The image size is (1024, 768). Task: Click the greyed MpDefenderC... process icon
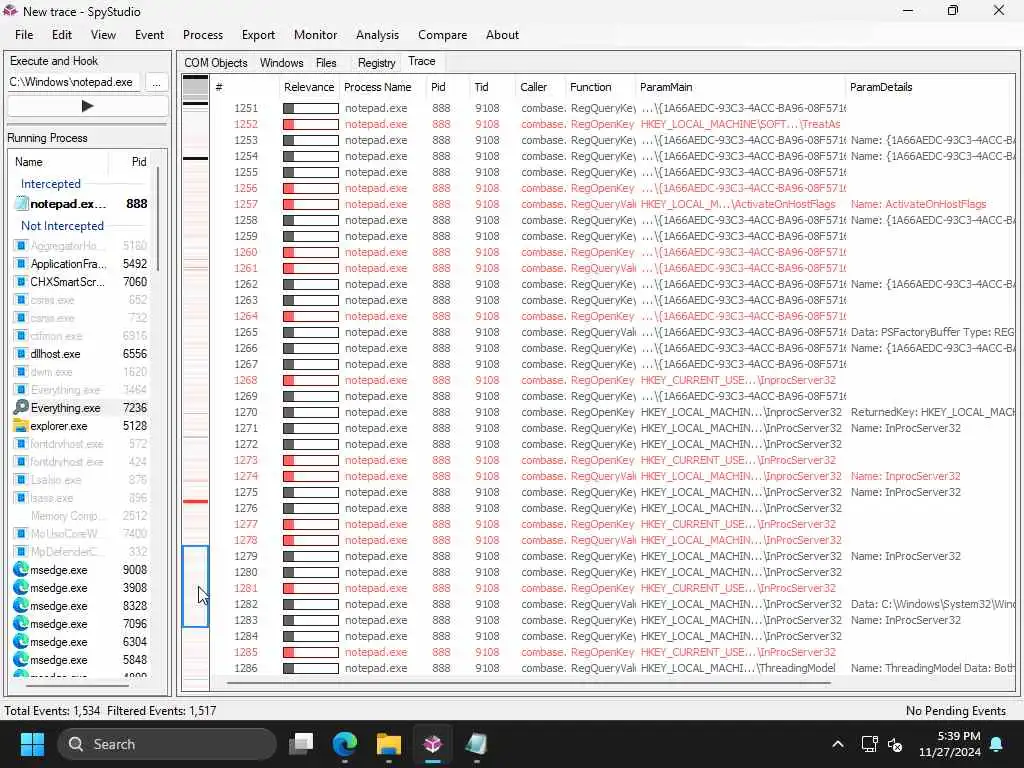(x=20, y=552)
